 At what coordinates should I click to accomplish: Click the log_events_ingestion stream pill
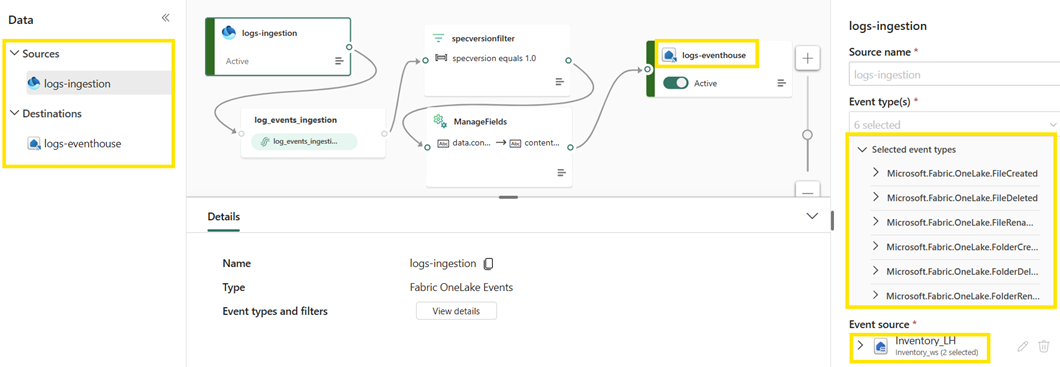[x=304, y=142]
